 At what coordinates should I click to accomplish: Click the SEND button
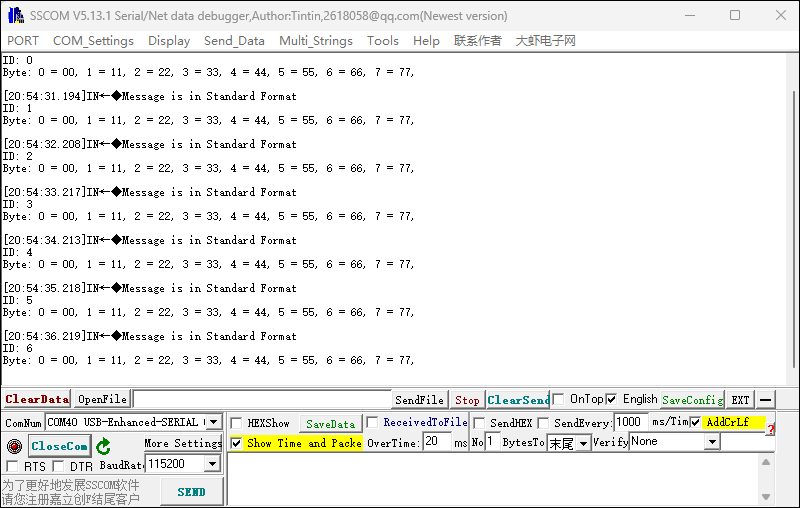(x=191, y=492)
